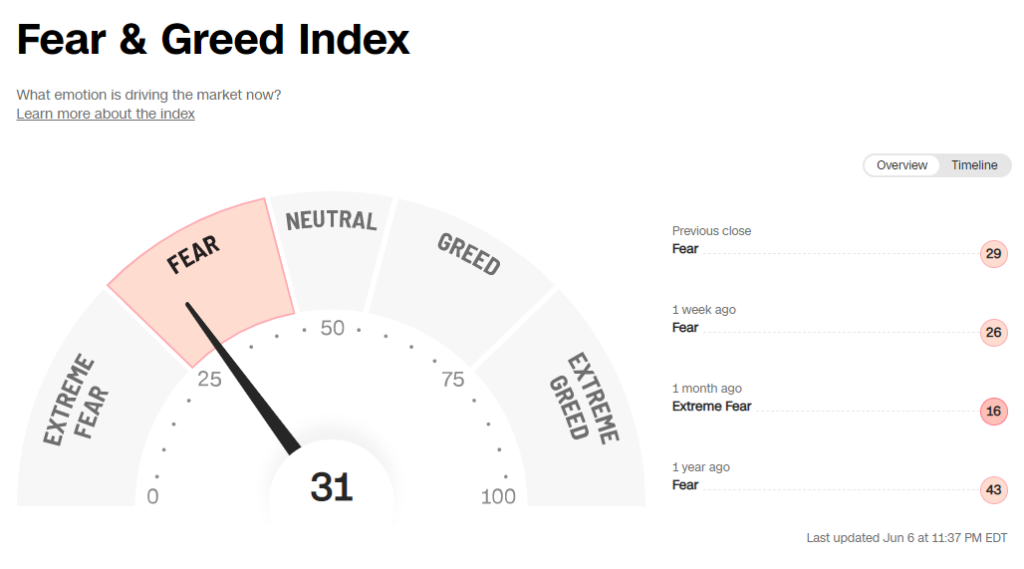Click the 'Extreme Fear' 1 month ago label

pyautogui.click(x=711, y=406)
